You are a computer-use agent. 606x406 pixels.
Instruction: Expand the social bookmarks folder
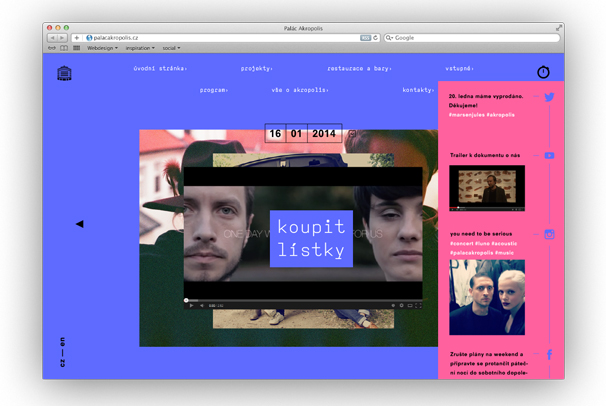[x=171, y=48]
